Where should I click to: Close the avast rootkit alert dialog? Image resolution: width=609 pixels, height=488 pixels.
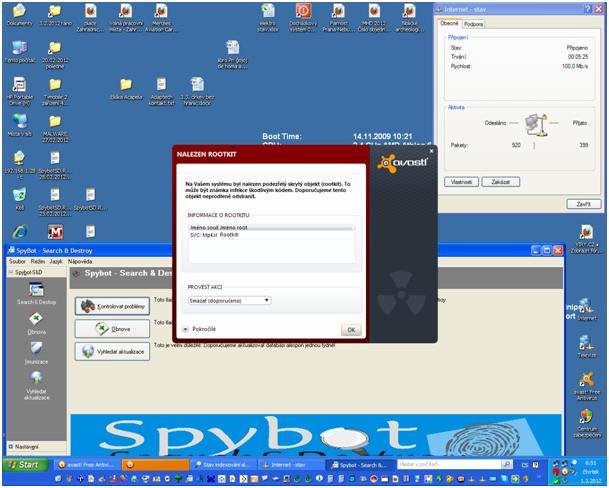[431, 151]
